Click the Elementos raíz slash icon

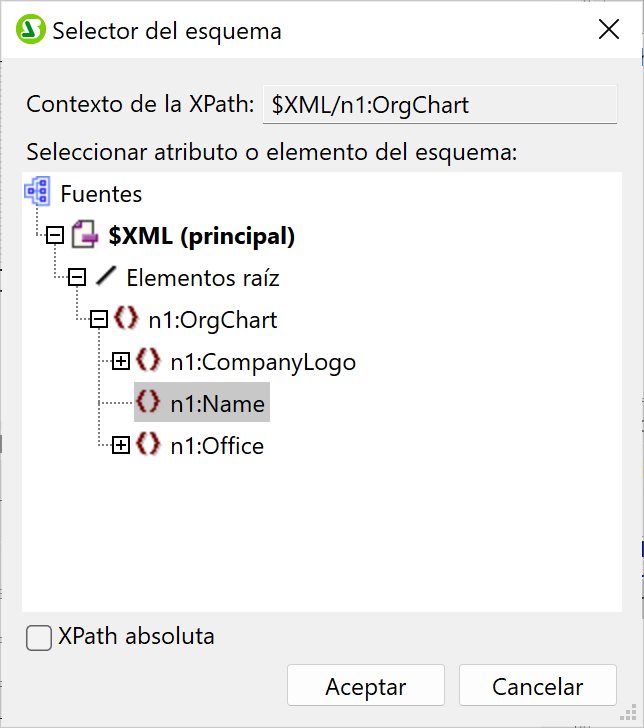tap(105, 277)
